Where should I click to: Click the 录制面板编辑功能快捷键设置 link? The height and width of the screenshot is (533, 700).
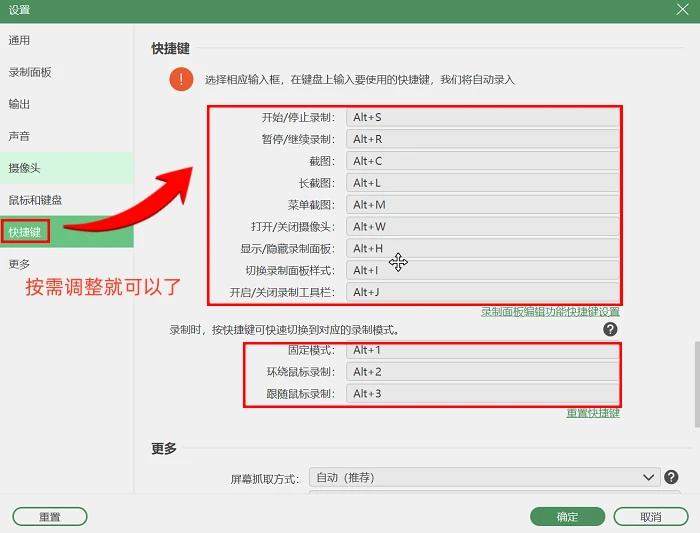550,312
